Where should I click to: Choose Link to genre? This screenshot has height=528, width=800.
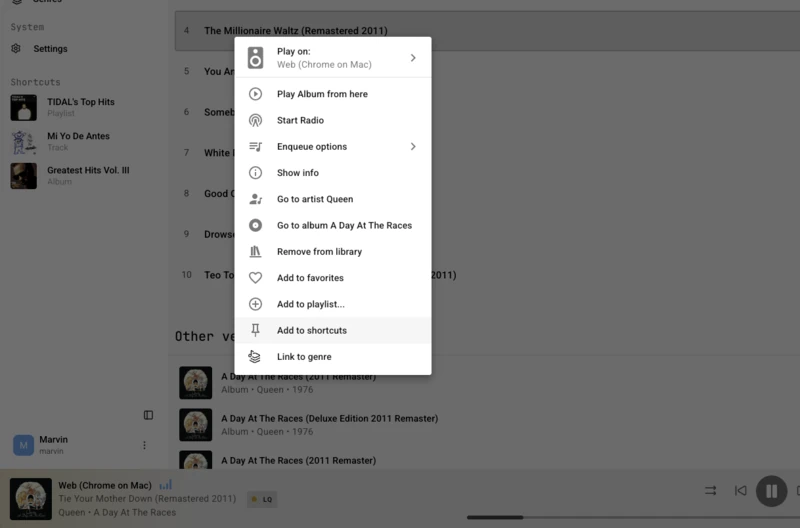333,357
